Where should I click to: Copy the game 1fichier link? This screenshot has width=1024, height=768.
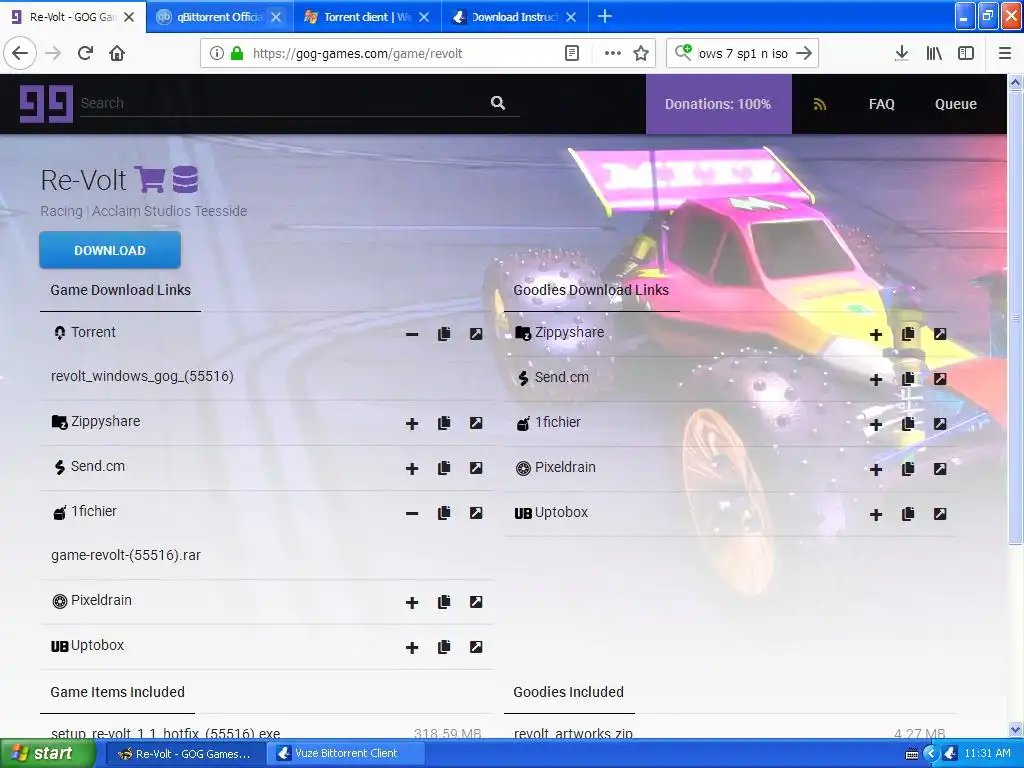[444, 513]
